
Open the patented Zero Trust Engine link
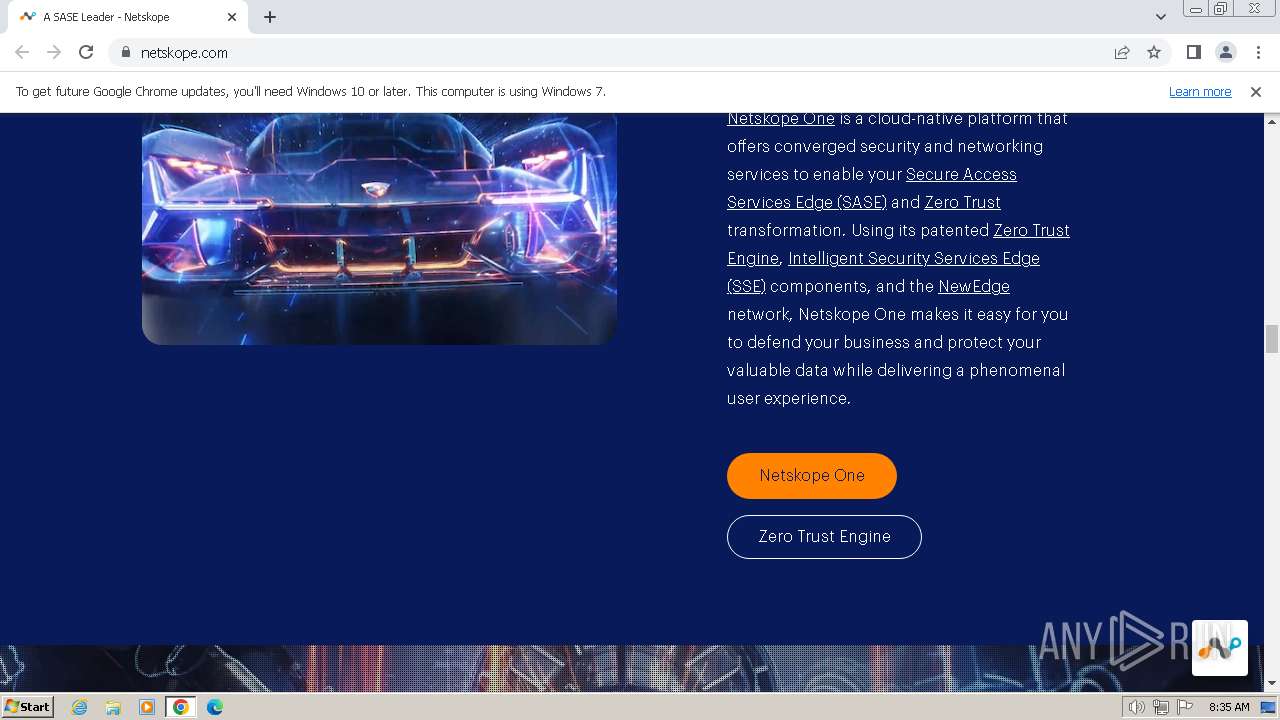[x=898, y=244]
